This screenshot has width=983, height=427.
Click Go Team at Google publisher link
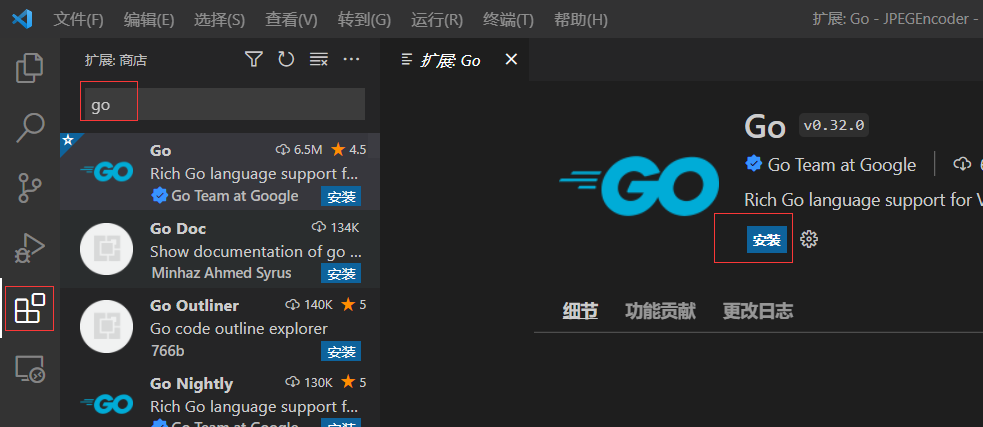click(x=842, y=165)
